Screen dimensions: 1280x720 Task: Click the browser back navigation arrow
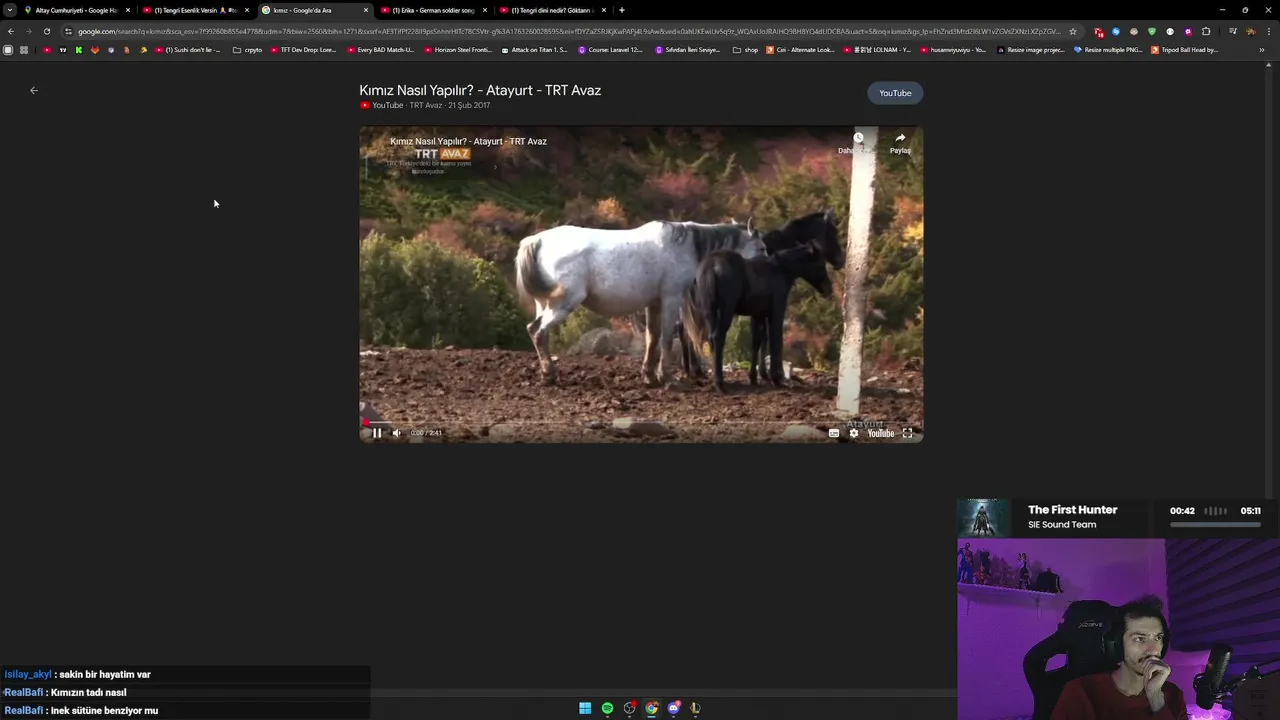(x=11, y=31)
